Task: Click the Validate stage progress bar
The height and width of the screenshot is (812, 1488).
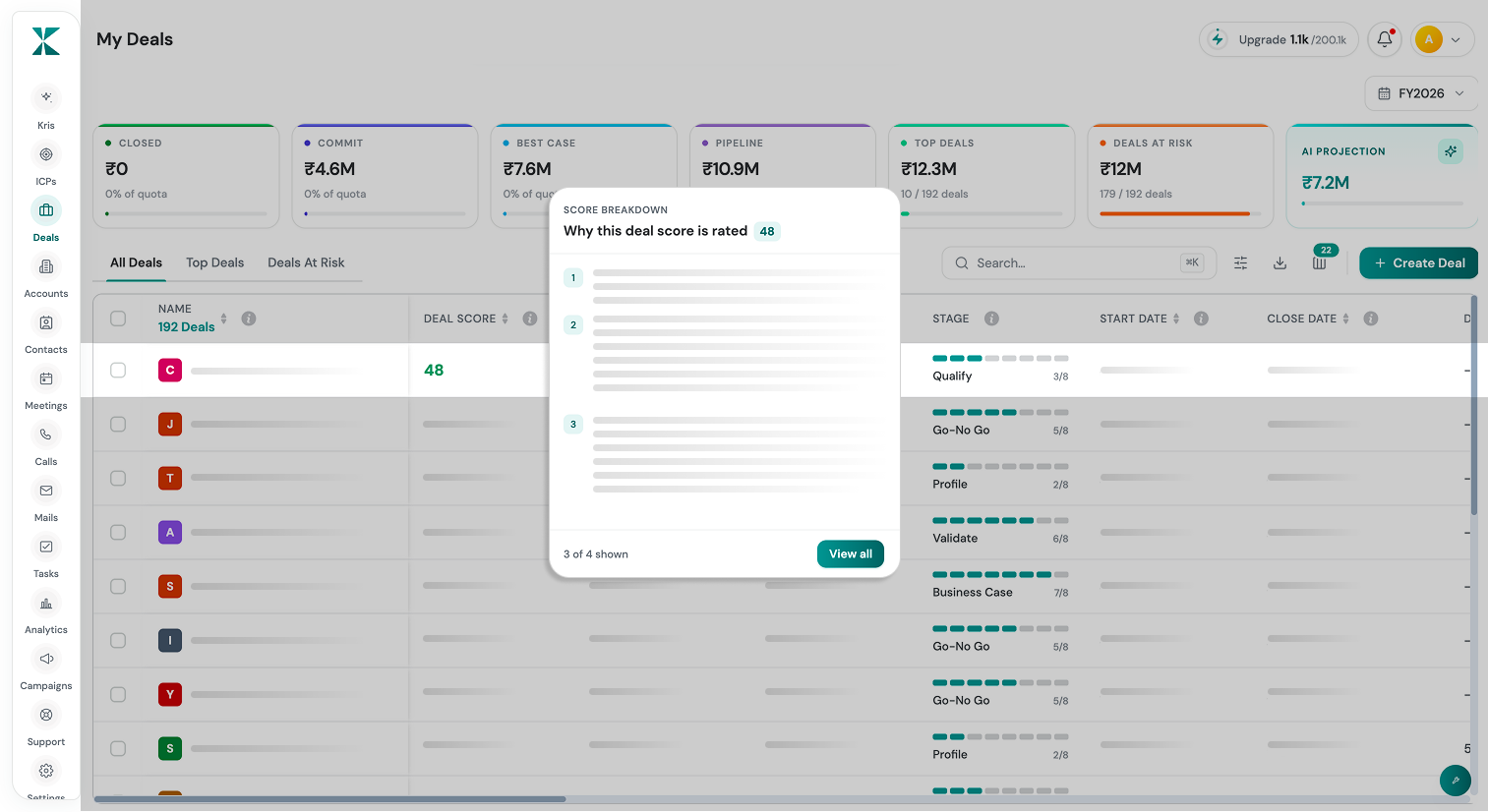Action: (1000, 520)
